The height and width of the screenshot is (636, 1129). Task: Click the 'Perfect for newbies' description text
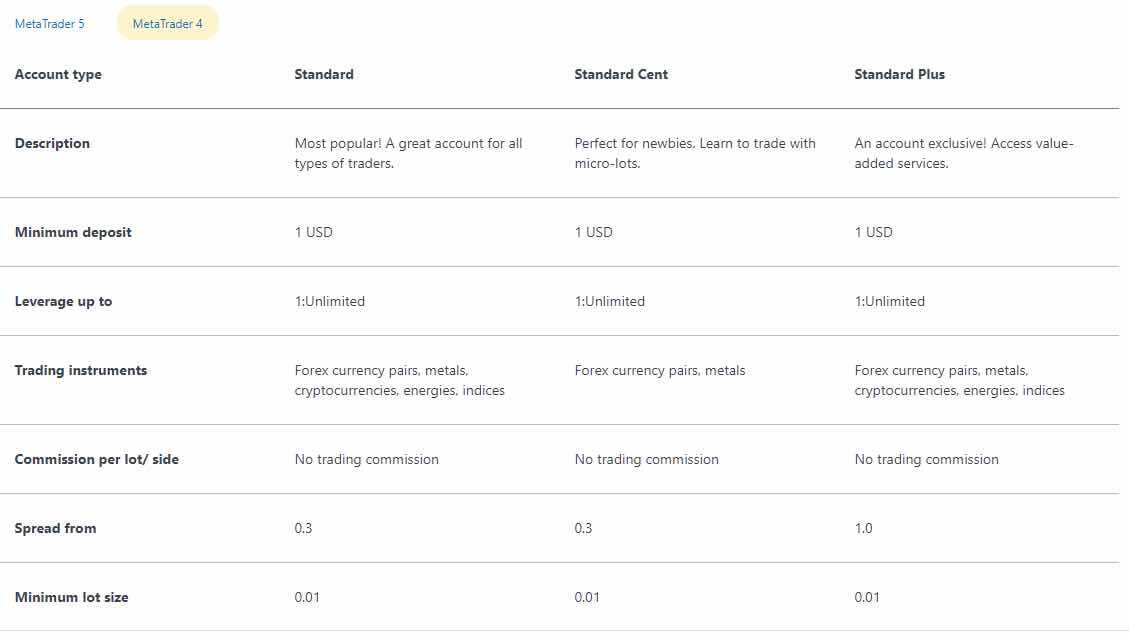point(695,153)
